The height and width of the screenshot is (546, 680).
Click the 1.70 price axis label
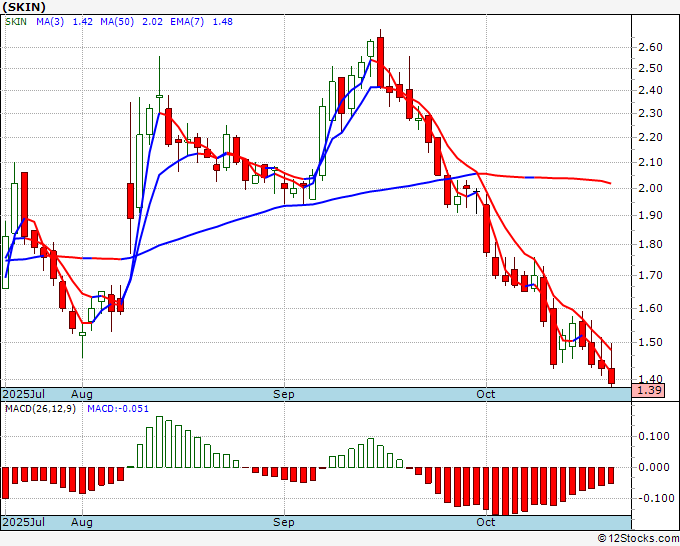[650, 275]
